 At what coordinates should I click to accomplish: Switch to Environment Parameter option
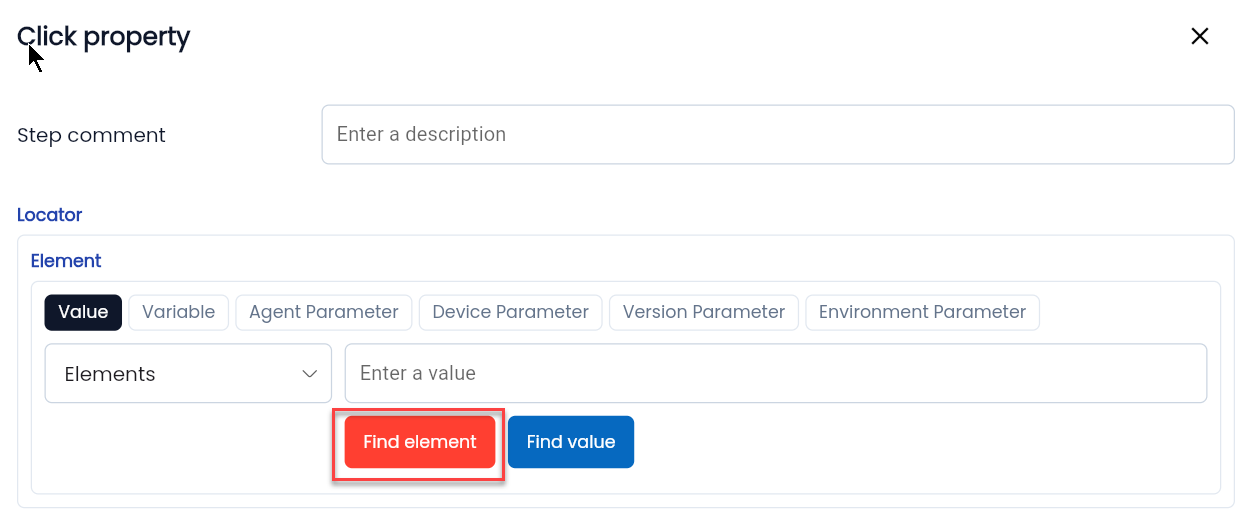tap(922, 312)
